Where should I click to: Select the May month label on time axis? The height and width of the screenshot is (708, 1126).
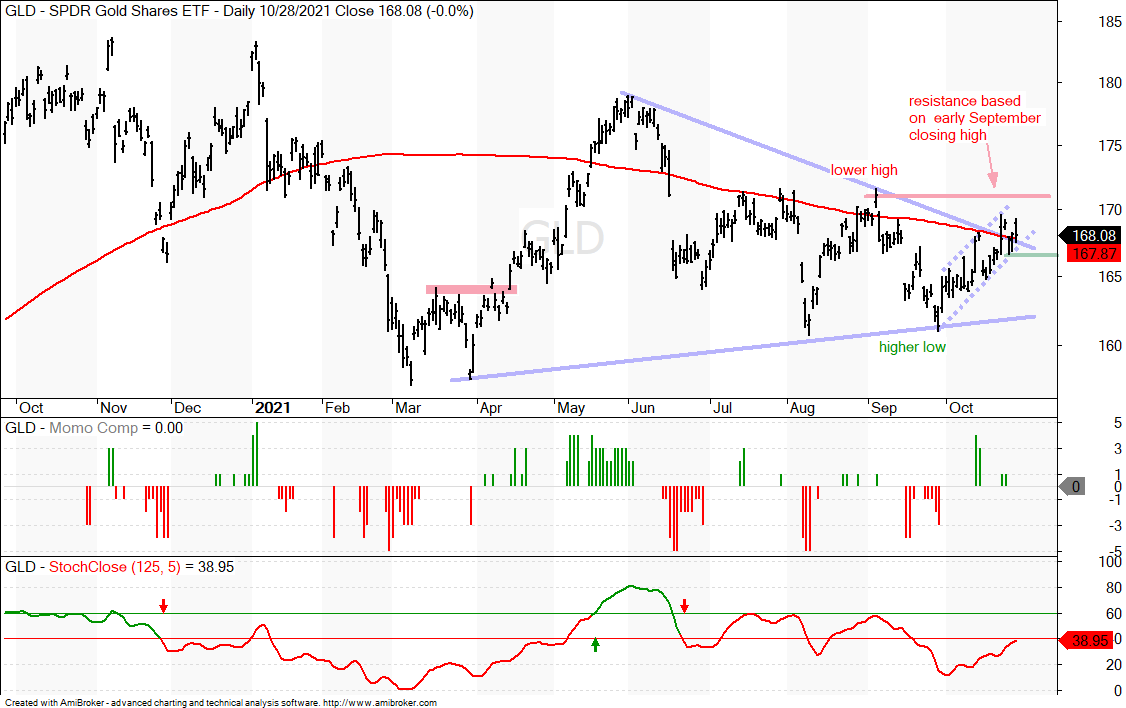tap(571, 408)
